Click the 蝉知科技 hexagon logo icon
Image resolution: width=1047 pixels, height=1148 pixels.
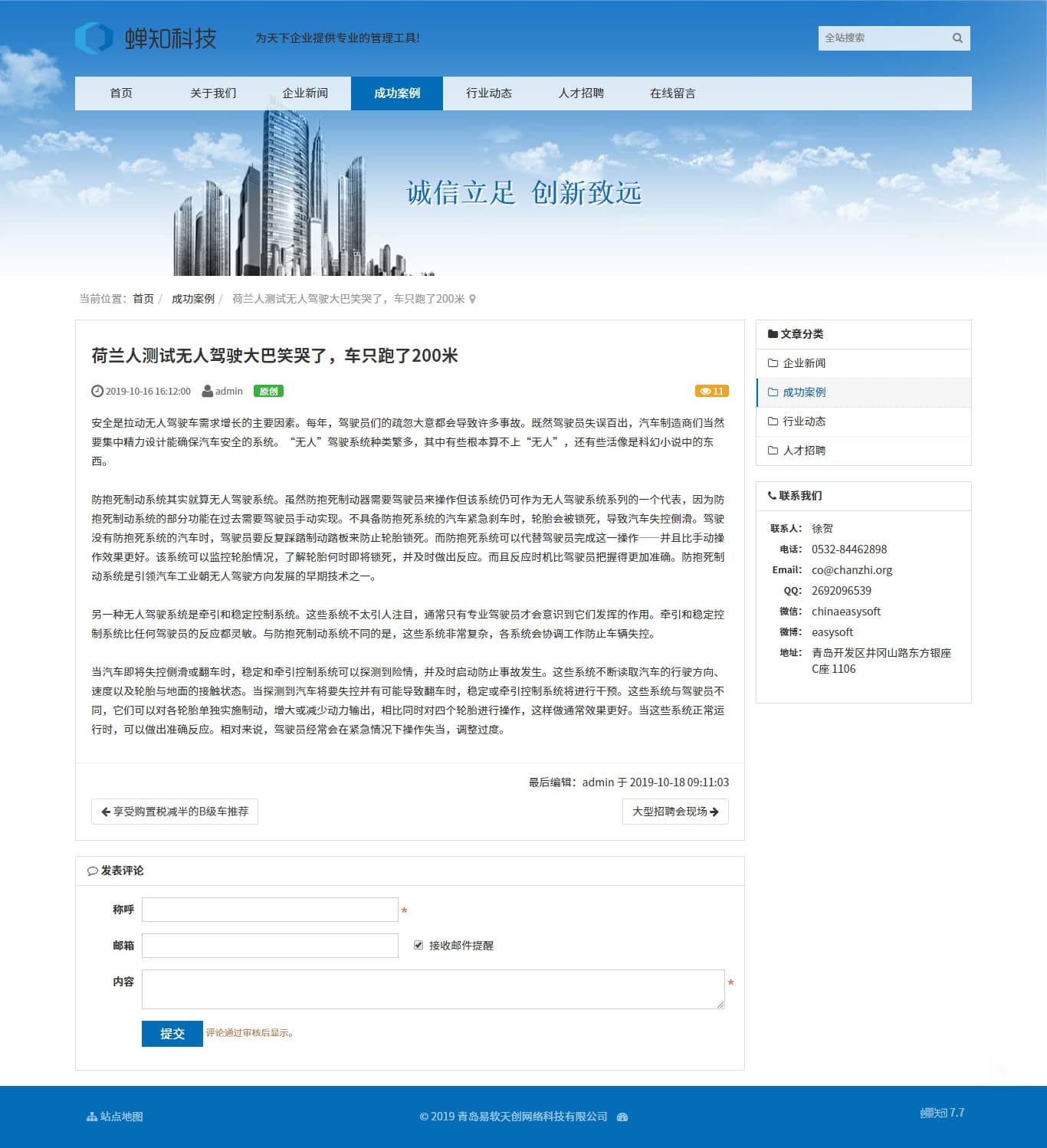[94, 38]
